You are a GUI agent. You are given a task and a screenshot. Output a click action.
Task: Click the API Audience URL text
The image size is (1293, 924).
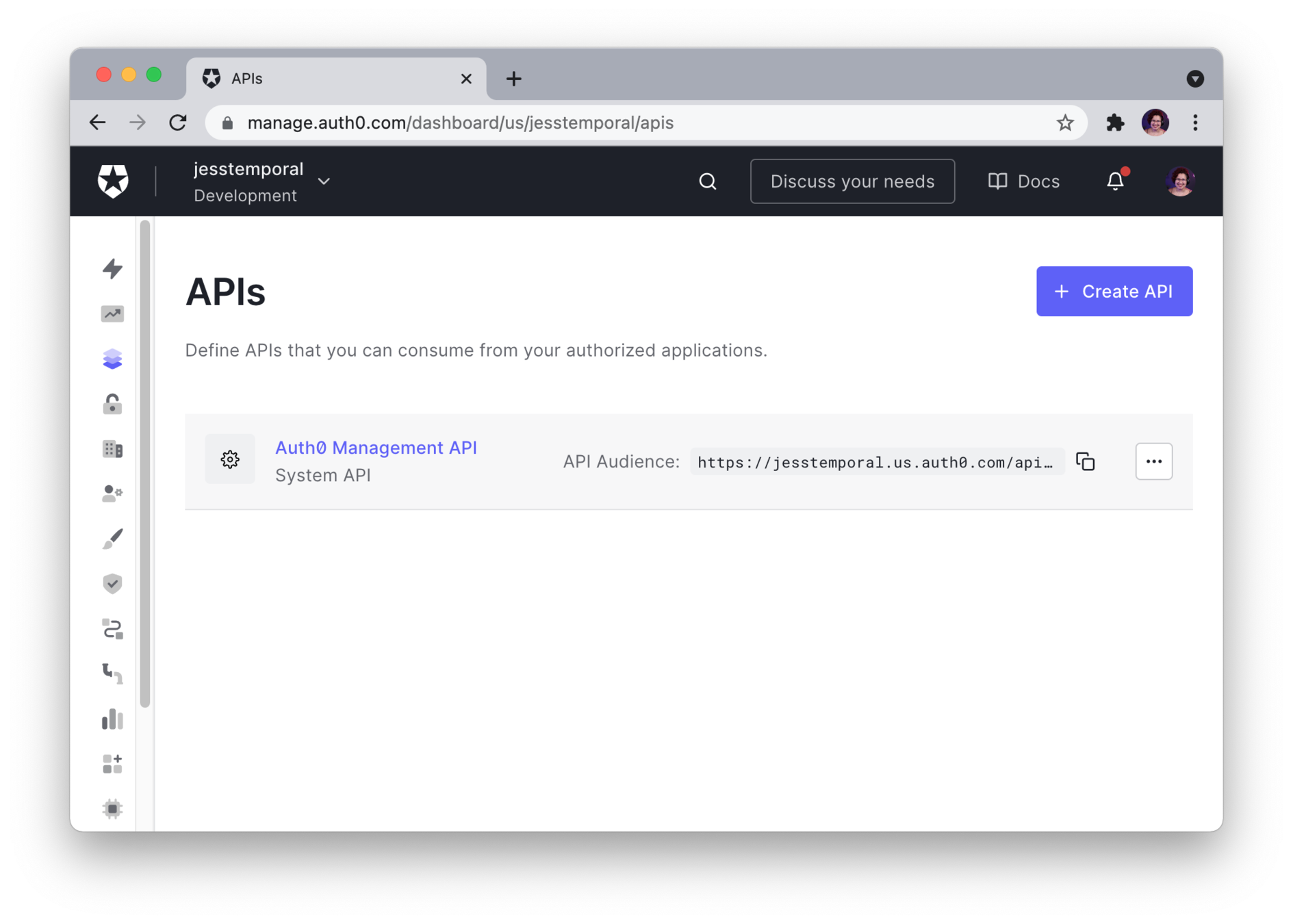click(875, 462)
